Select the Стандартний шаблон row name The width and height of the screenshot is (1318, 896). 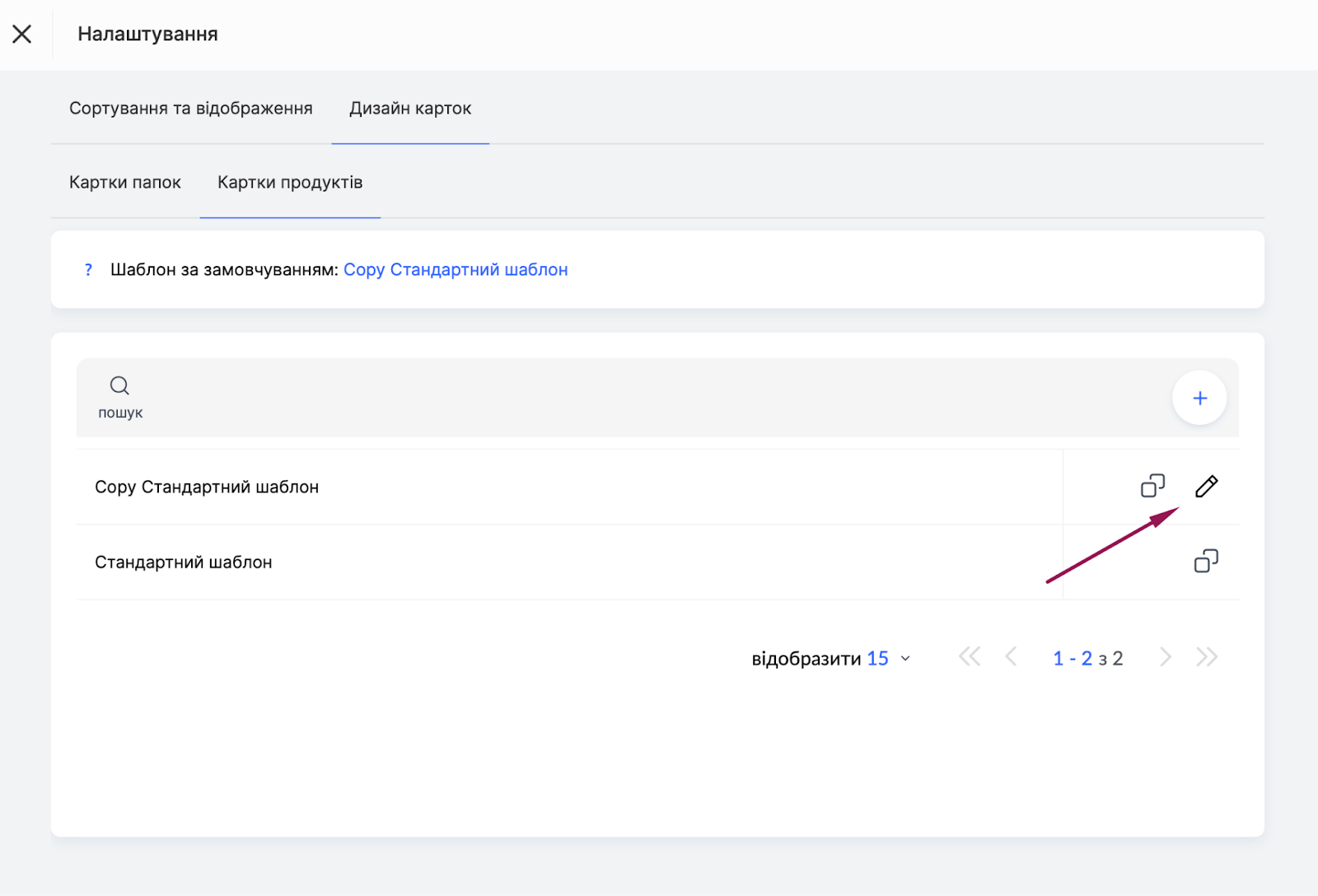pos(184,562)
